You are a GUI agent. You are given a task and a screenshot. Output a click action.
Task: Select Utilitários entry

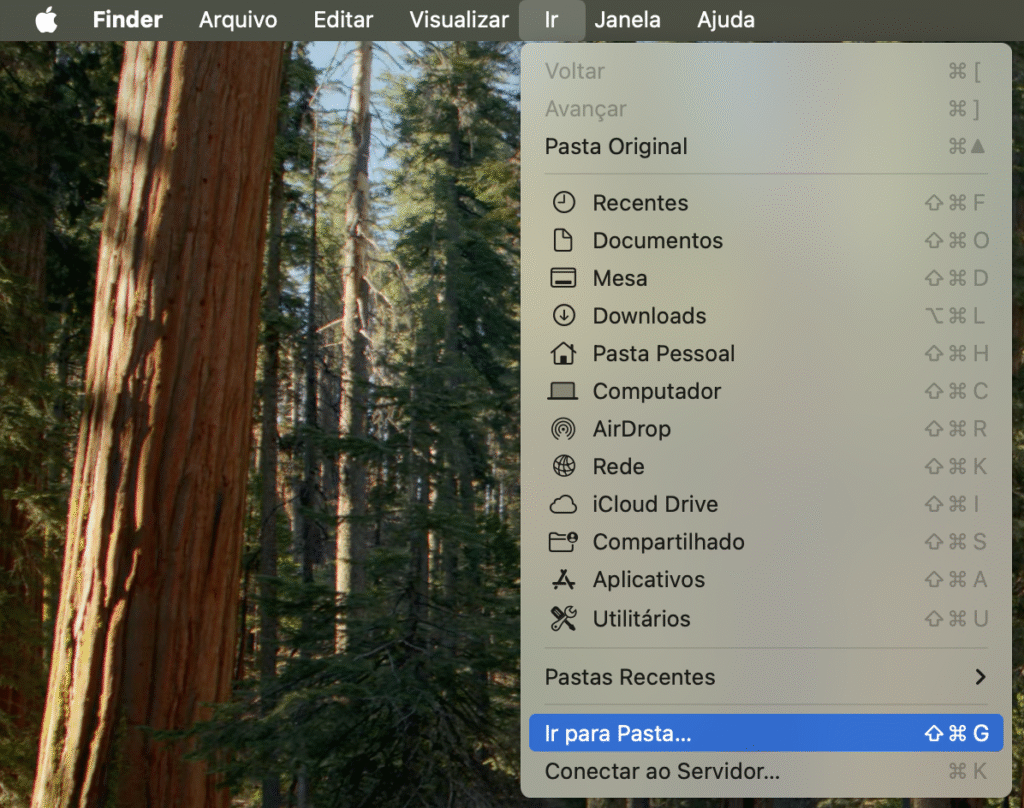click(765, 619)
